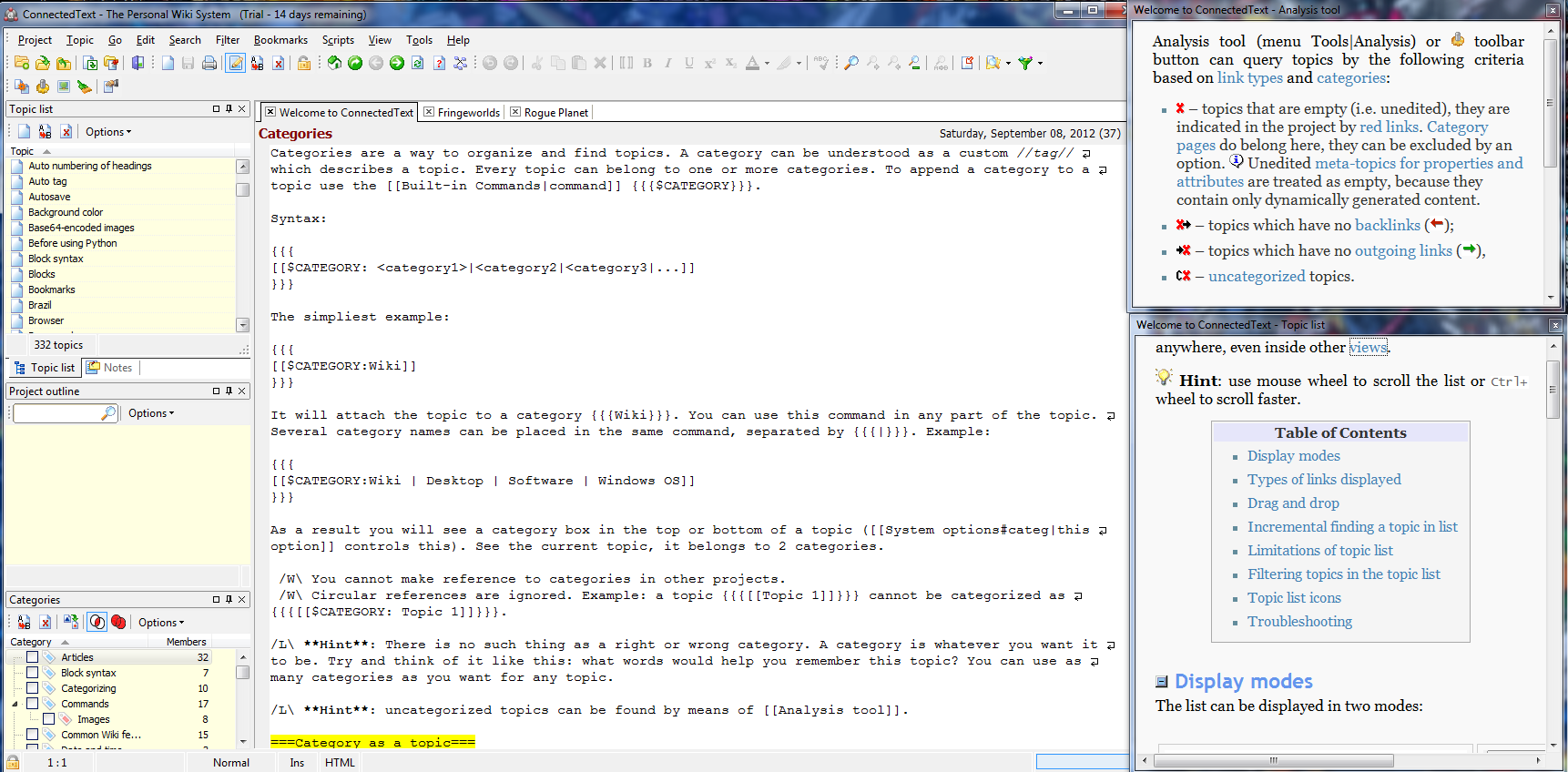
Task: Click the padlock icon in main toolbar
Action: point(304,63)
